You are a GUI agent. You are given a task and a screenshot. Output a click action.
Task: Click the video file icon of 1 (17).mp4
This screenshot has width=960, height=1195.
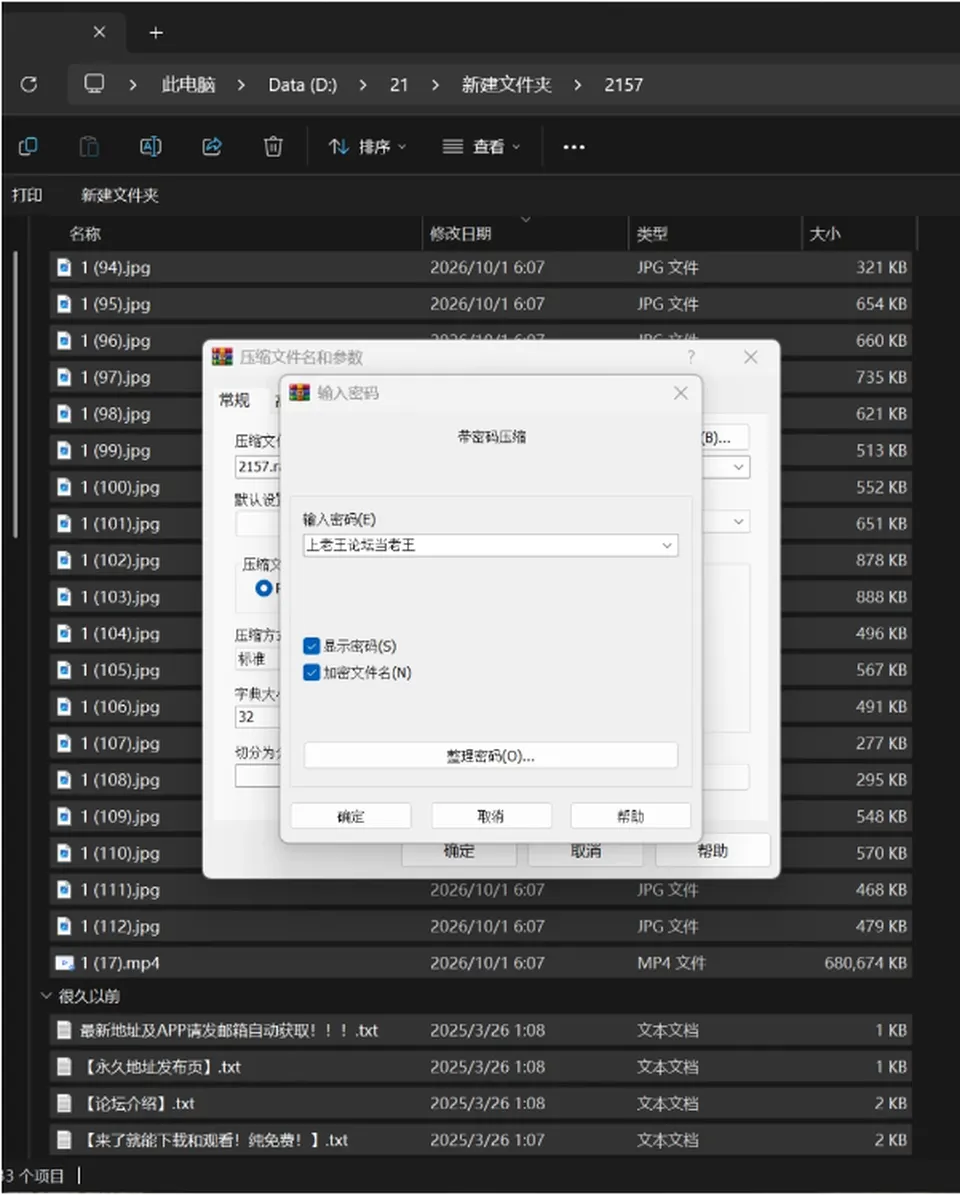65,963
